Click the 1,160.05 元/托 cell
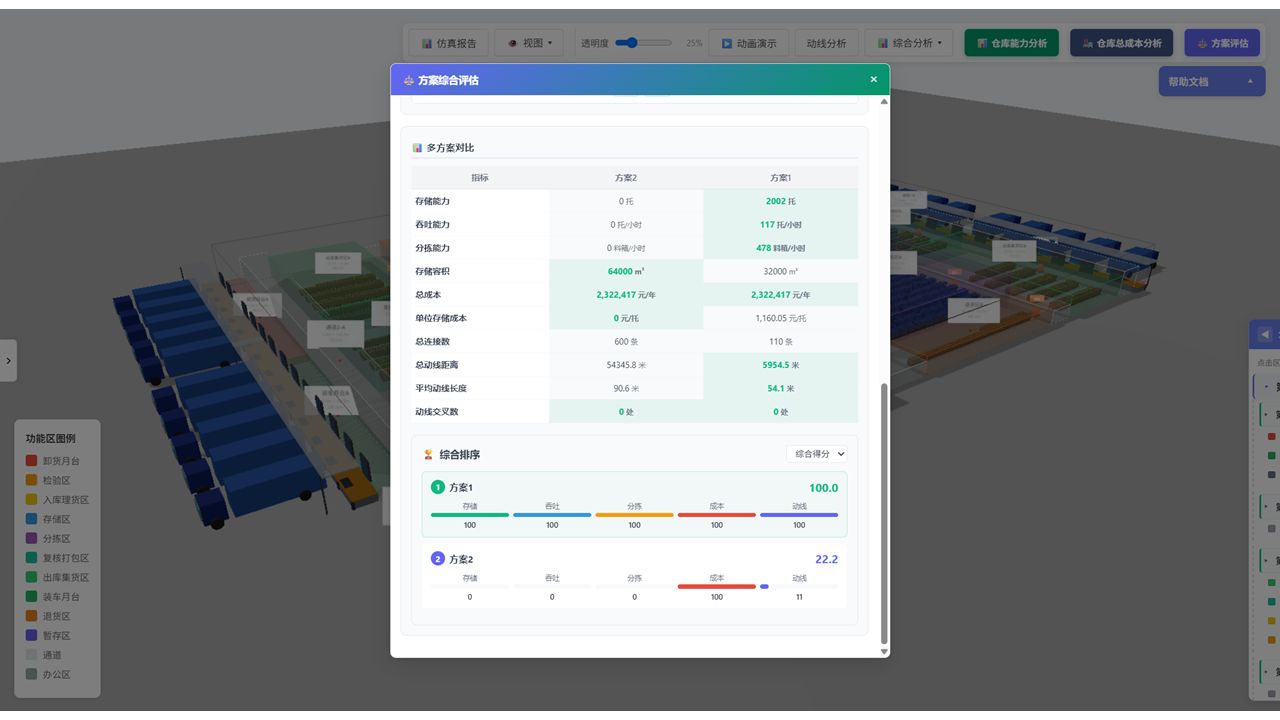 click(781, 318)
